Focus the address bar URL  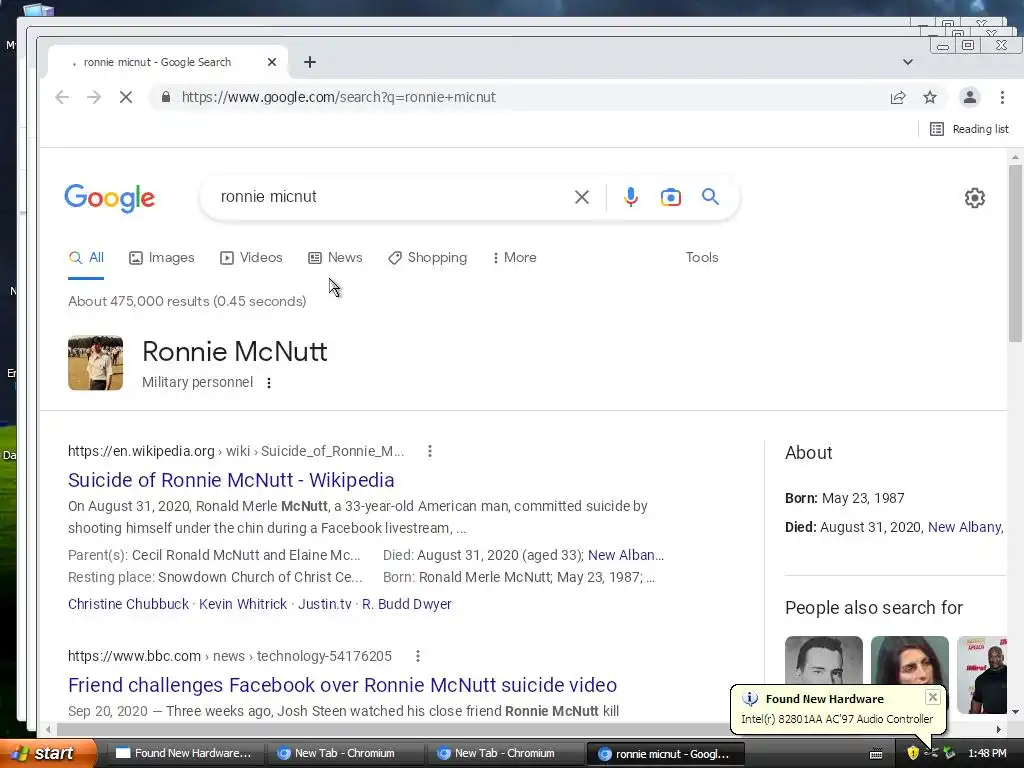click(338, 97)
